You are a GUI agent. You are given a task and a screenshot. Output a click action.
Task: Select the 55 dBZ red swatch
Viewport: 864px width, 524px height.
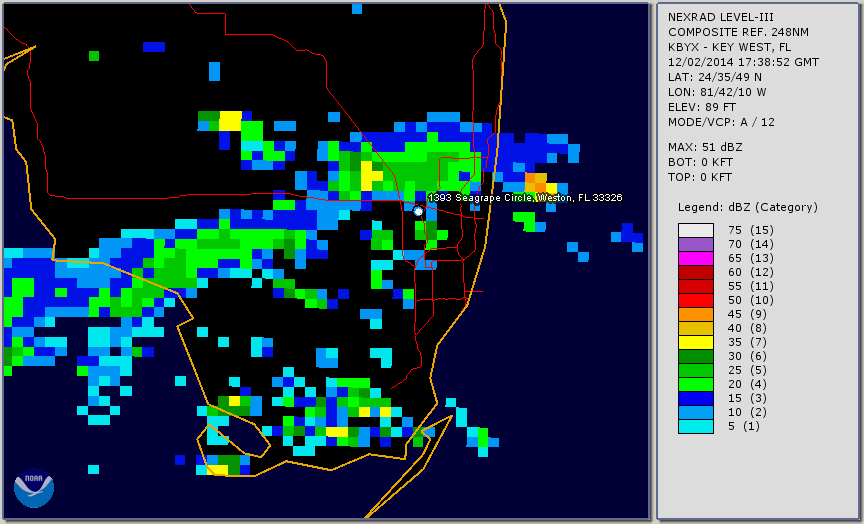(x=695, y=287)
